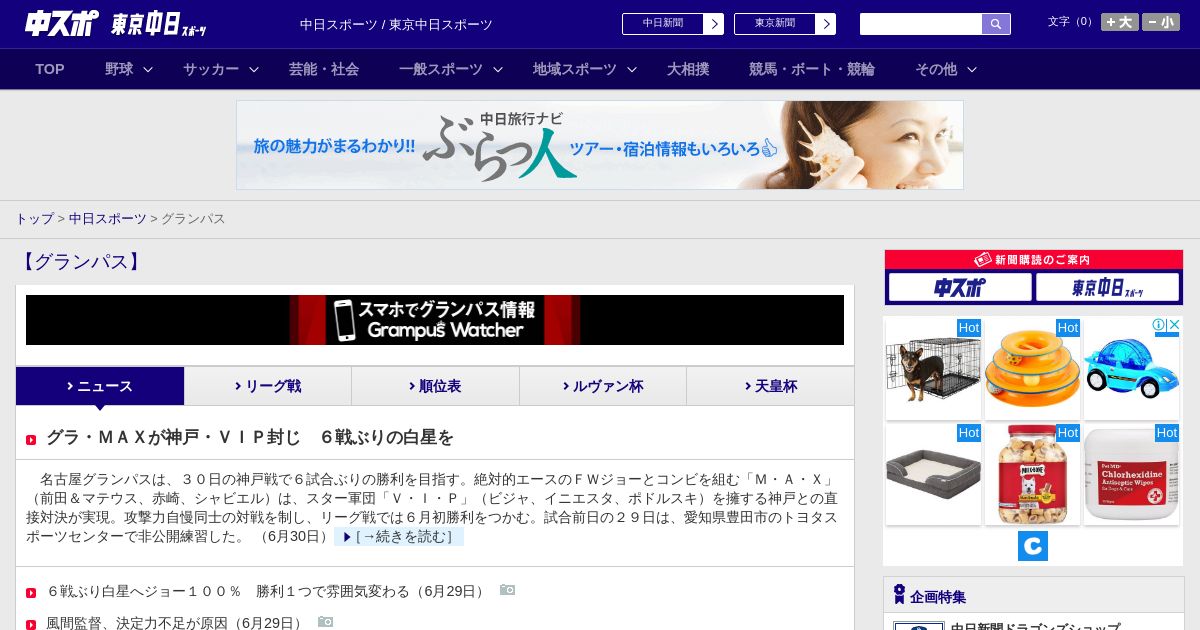The width and height of the screenshot is (1200, 630).
Task: Follow the トップ breadcrumb link
Action: pos(35,219)
